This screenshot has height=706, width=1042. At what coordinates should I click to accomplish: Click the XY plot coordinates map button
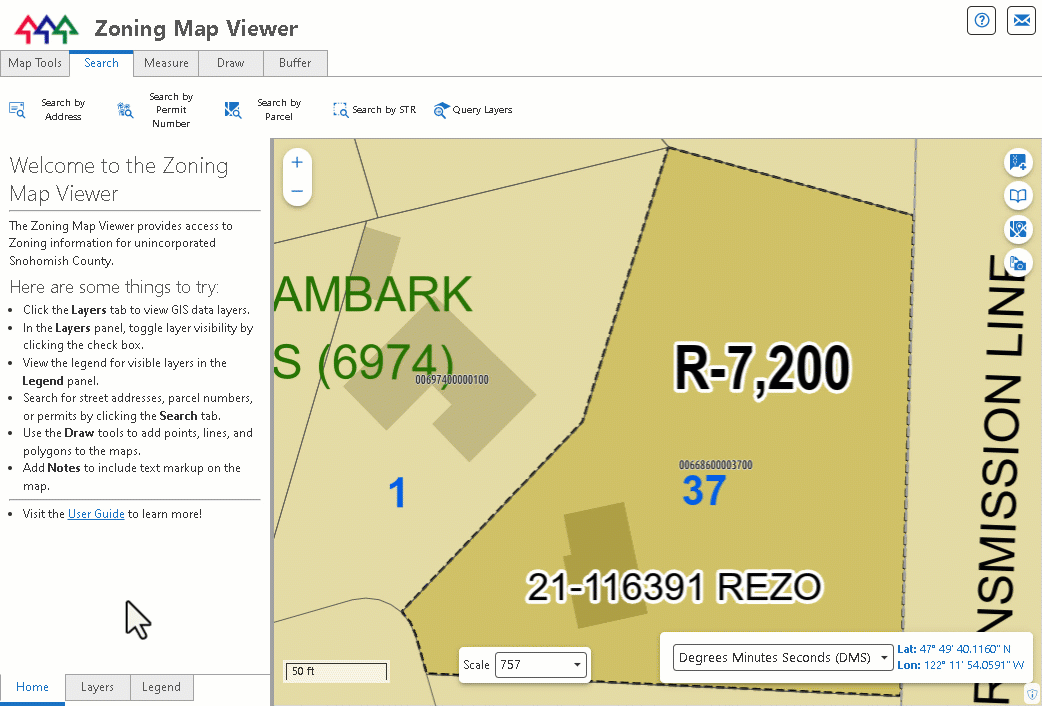click(1017, 162)
